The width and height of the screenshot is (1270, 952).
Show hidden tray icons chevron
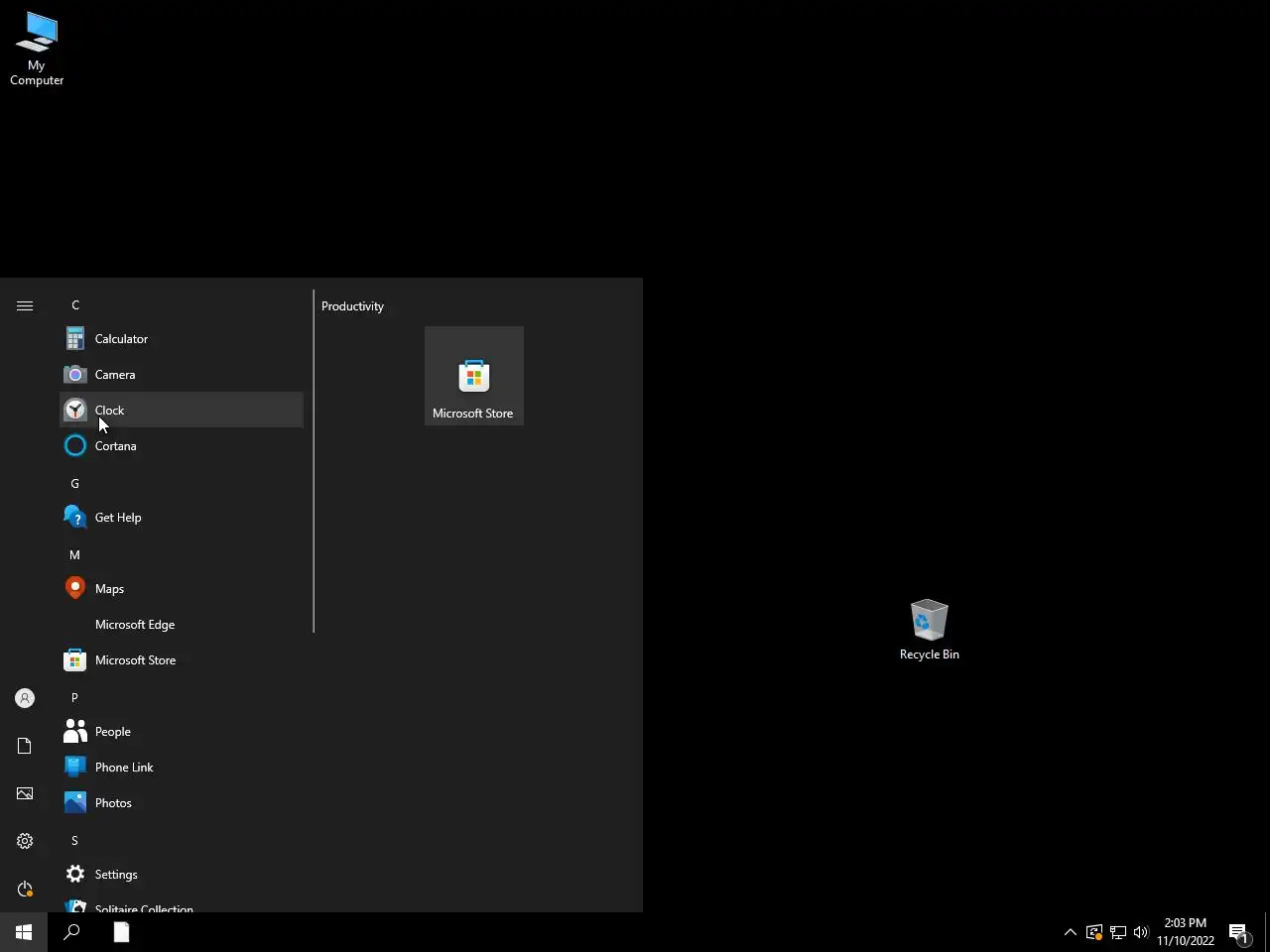1070,932
